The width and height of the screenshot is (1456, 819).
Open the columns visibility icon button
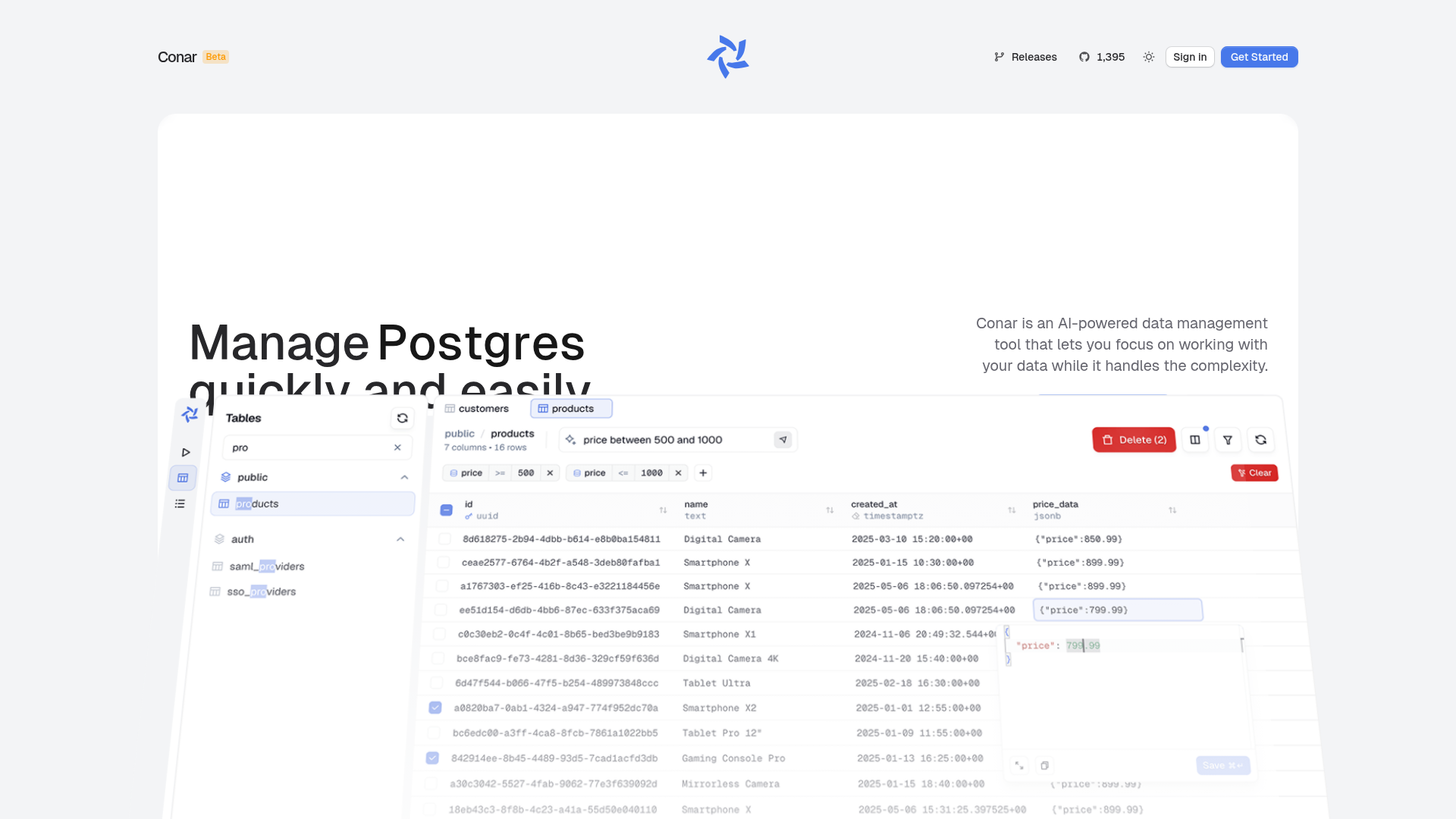(1195, 440)
